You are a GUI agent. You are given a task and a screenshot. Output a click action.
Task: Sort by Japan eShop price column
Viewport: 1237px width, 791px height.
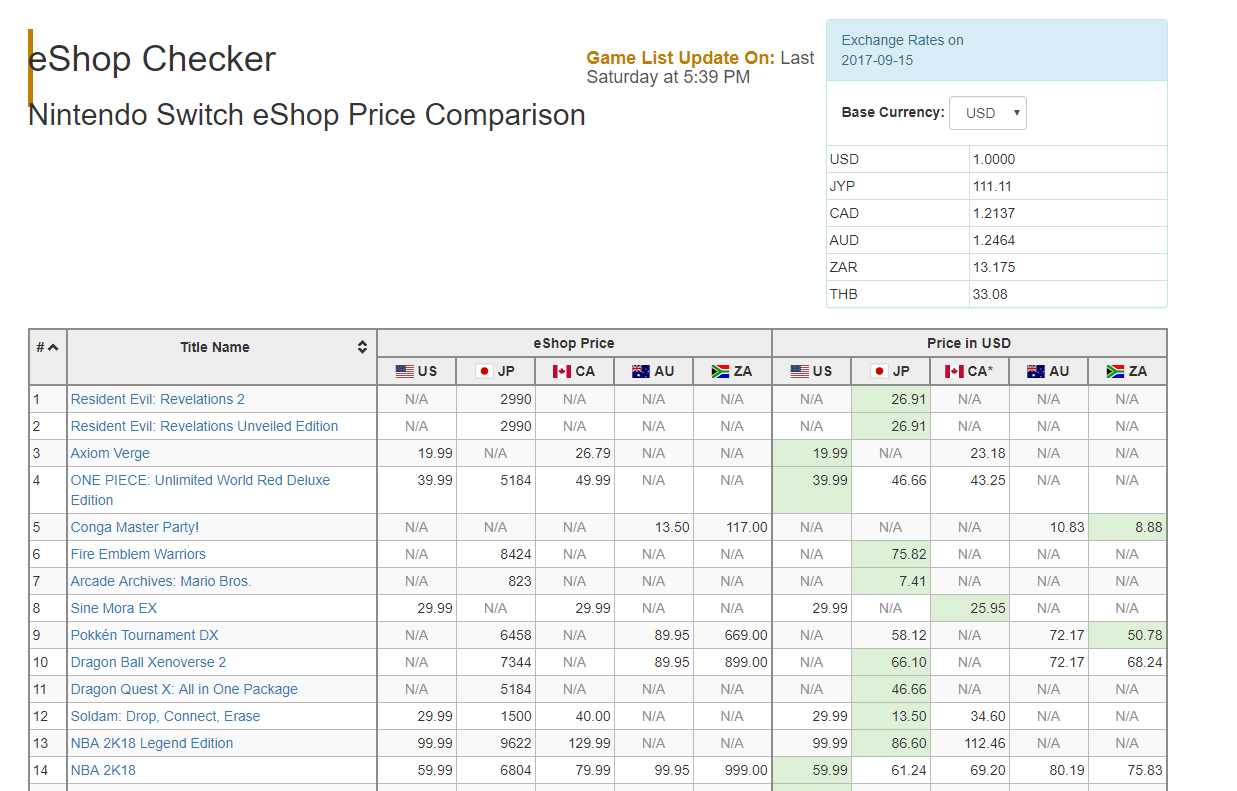[x=495, y=371]
